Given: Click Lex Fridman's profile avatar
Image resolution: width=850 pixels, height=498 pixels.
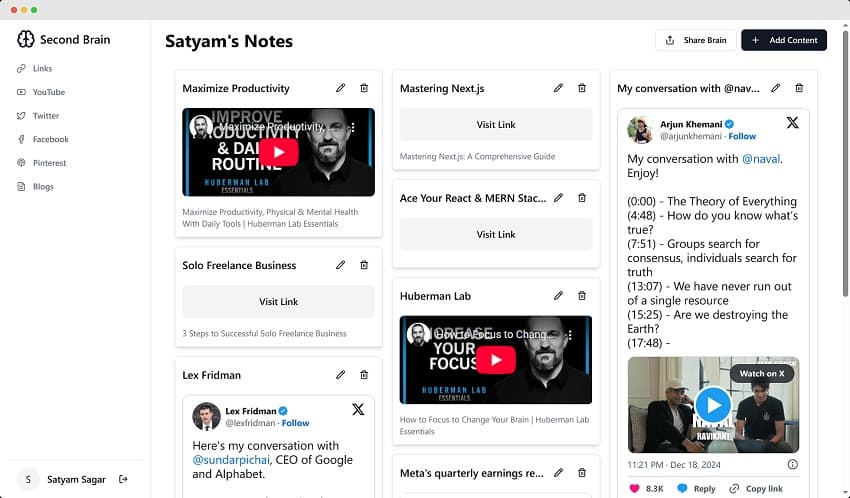Looking at the screenshot, I should 207,416.
